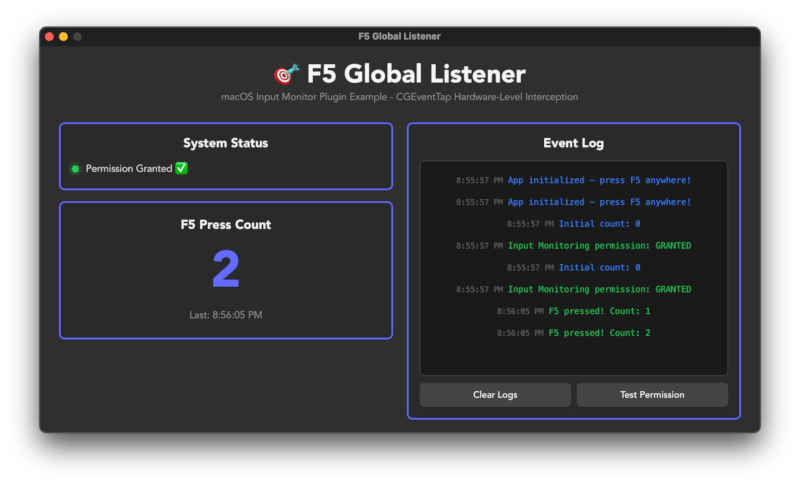Screen dimensions: 800x485
Task: Click the green status dot indicator
Action: [x=76, y=169]
